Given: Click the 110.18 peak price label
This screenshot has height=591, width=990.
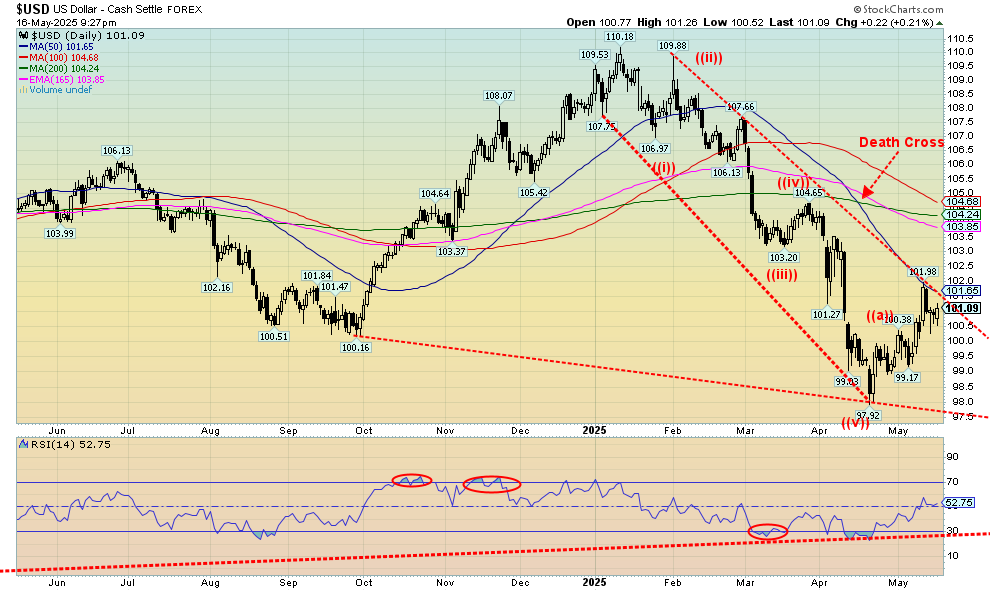Looking at the screenshot, I should coord(620,37).
